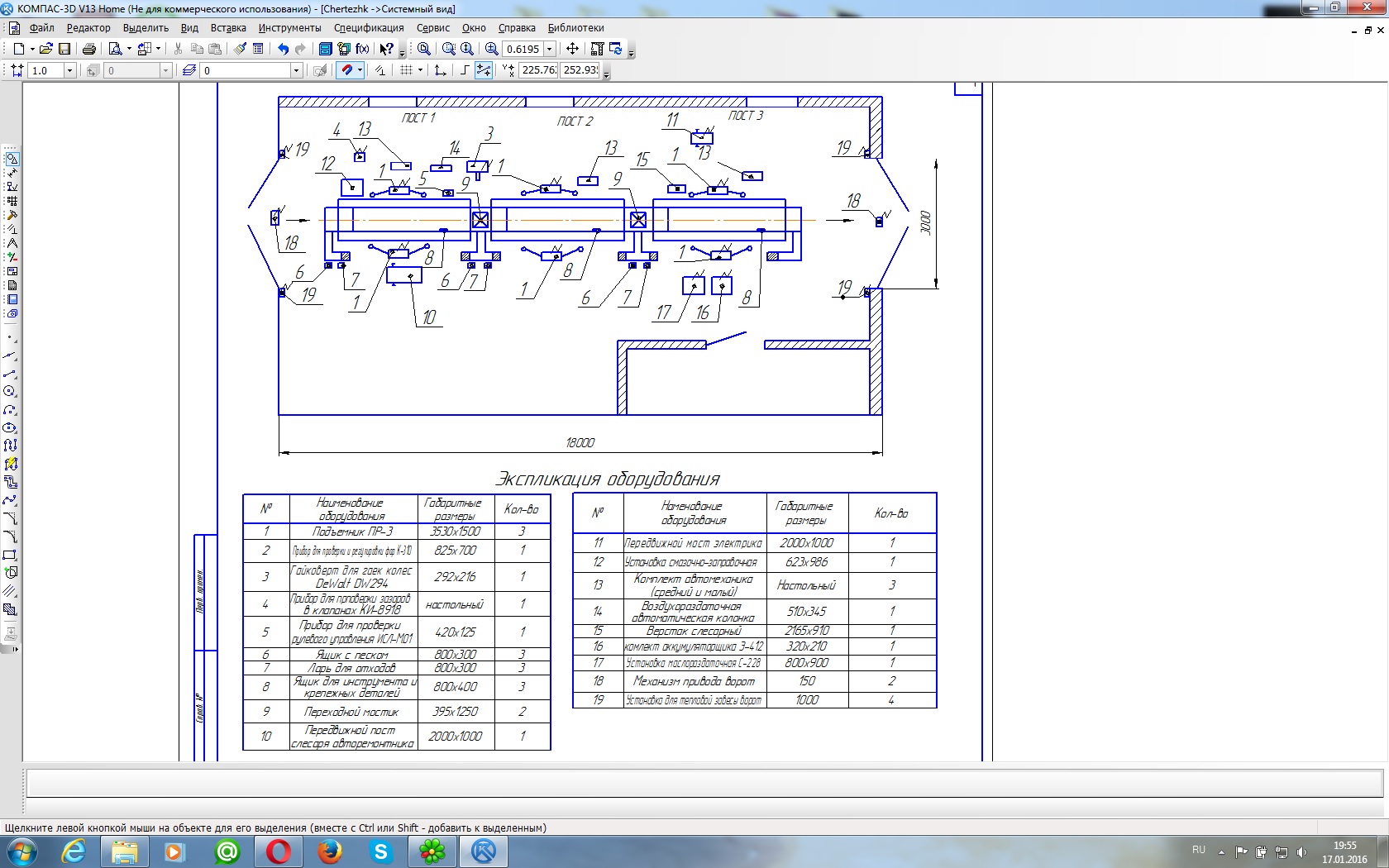Viewport: 1389px width, 868px height.
Task: Select the circle drawing tool
Action: click(10, 392)
